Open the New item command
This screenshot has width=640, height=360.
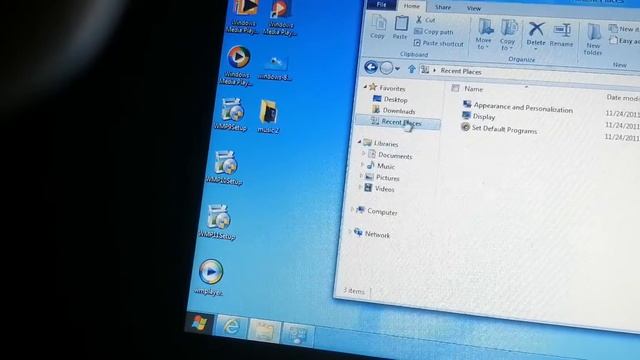click(x=623, y=29)
